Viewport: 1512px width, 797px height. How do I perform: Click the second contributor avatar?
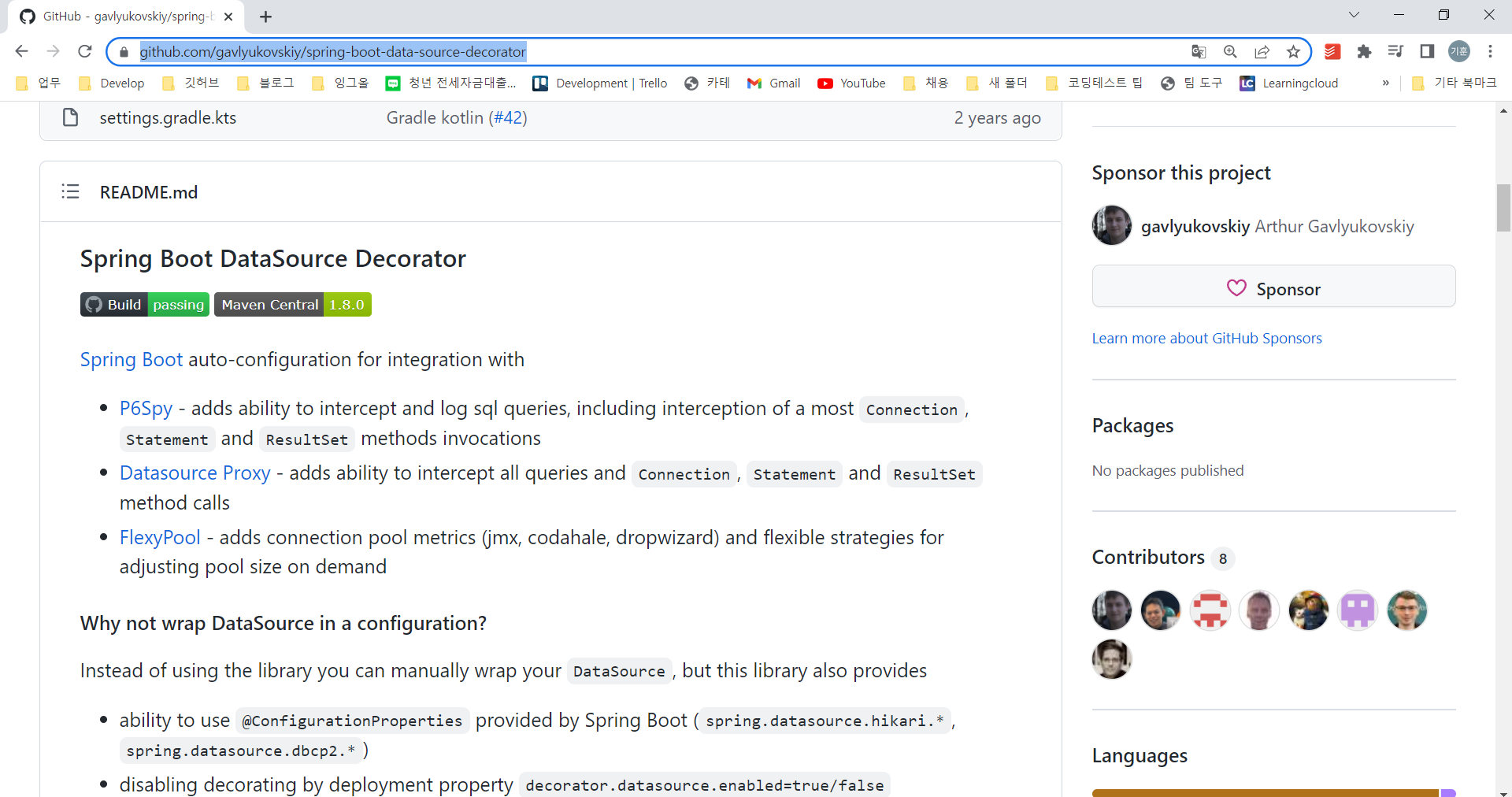1161,610
